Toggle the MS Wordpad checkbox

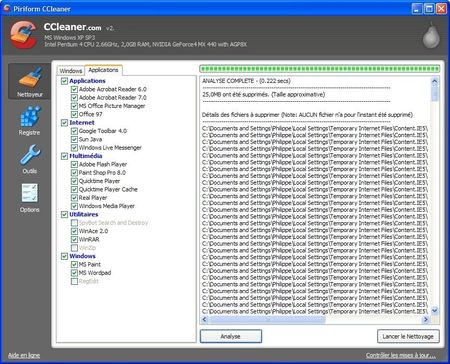pyautogui.click(x=74, y=273)
